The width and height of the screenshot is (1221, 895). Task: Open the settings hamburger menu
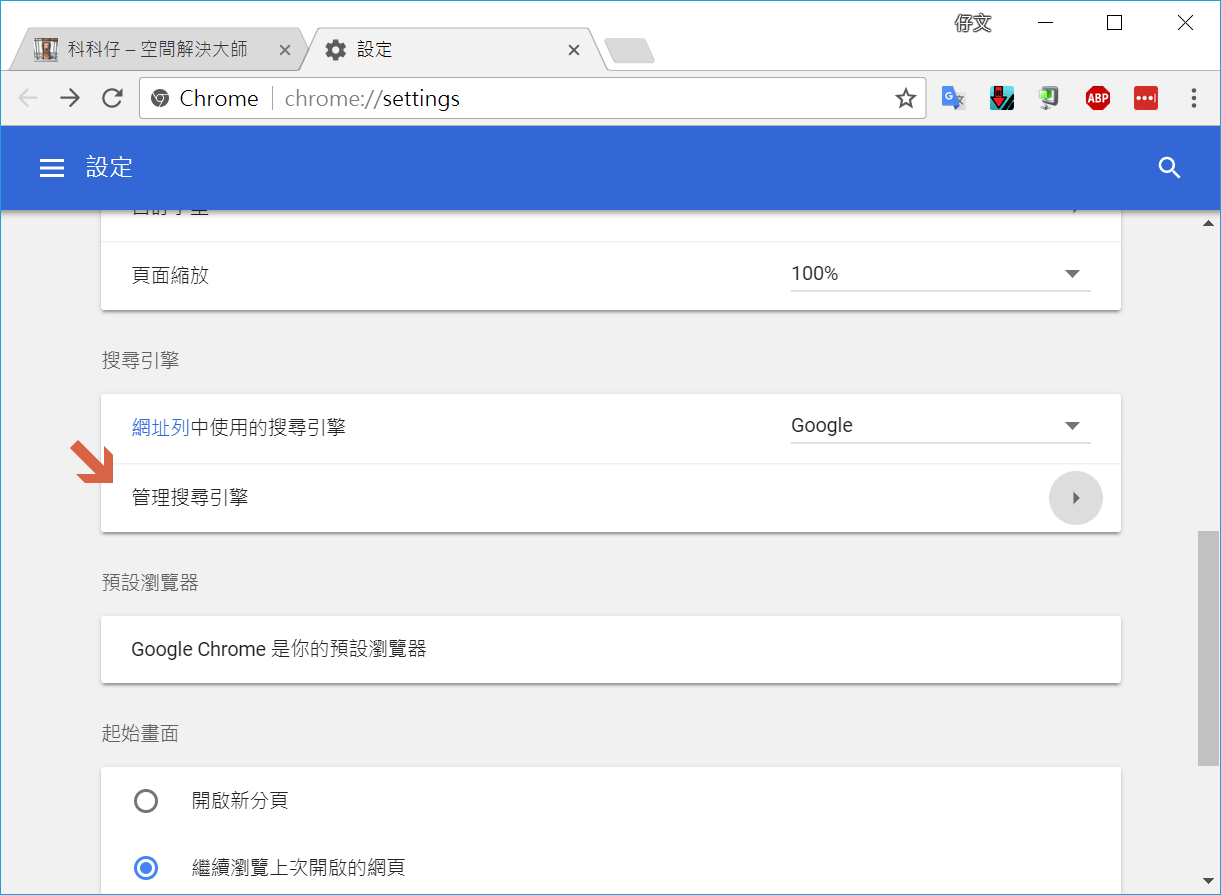51,168
